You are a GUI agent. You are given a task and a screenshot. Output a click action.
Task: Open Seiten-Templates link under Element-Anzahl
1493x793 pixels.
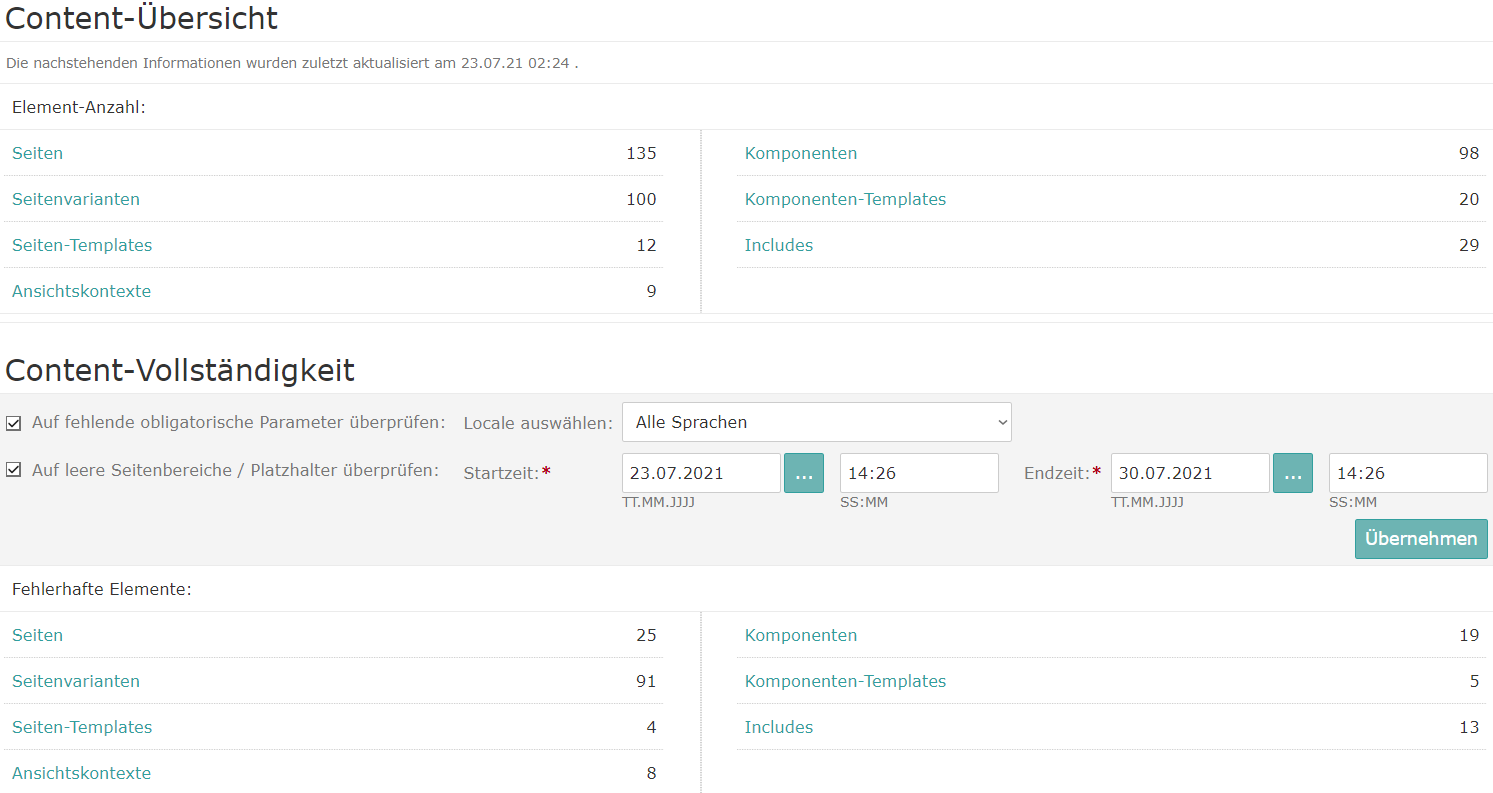[x=82, y=245]
